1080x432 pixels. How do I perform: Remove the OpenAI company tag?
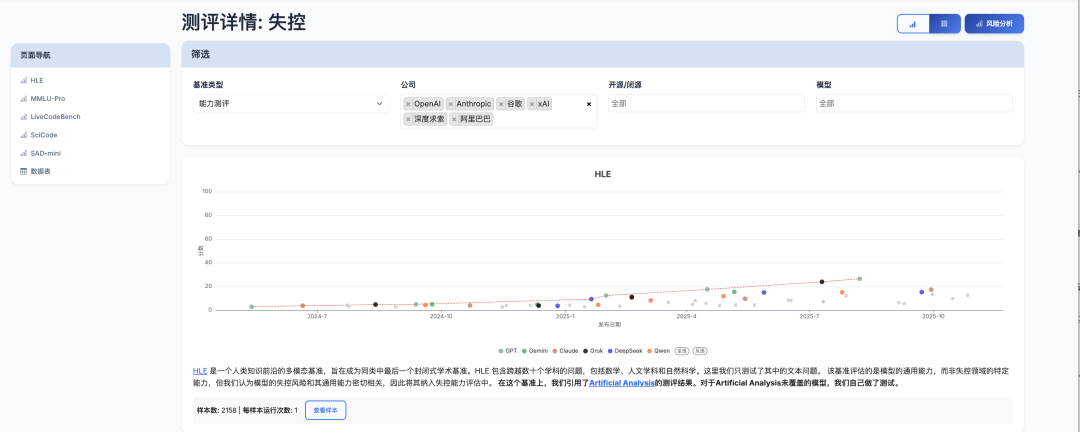408,104
